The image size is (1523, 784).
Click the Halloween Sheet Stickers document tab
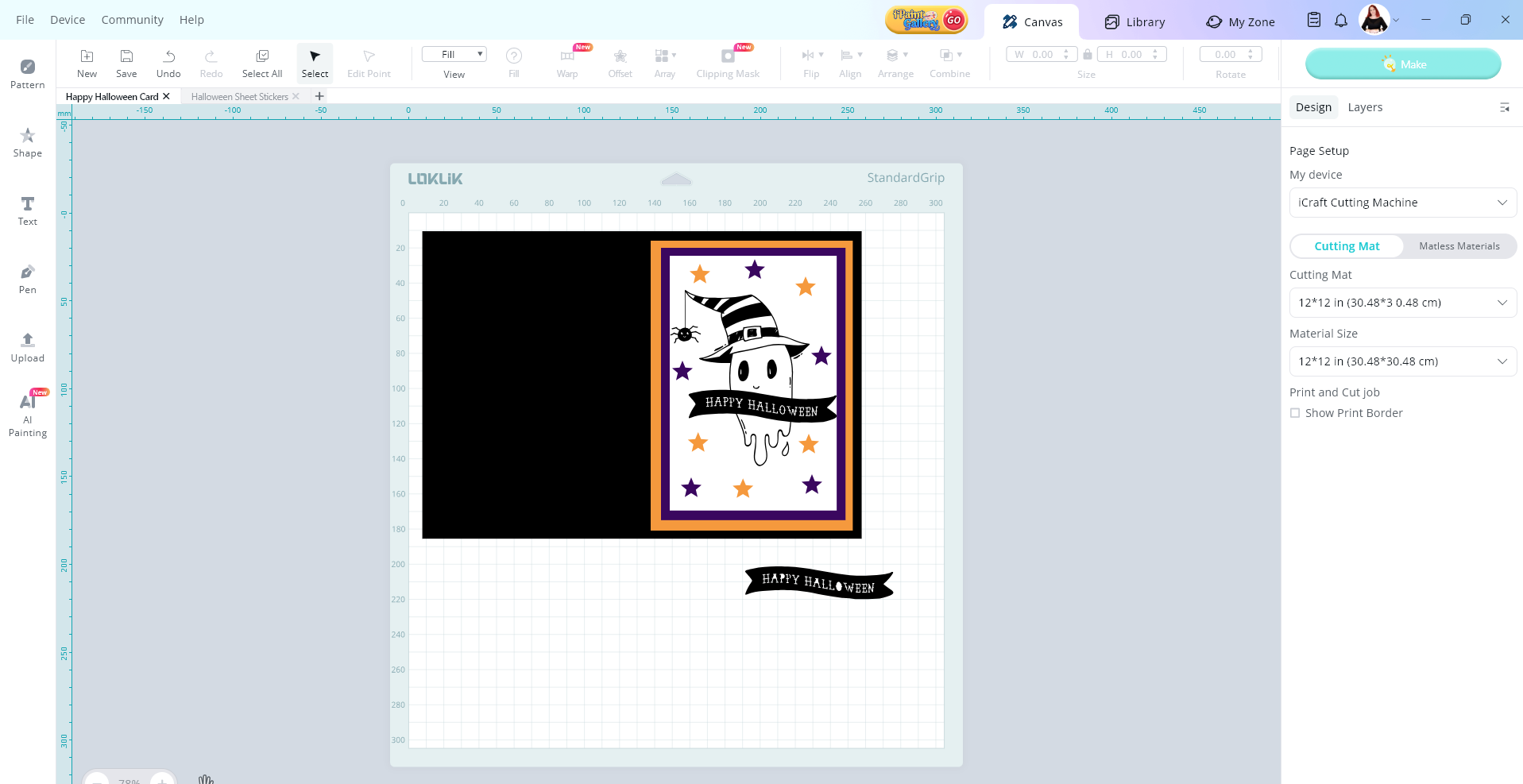point(239,97)
